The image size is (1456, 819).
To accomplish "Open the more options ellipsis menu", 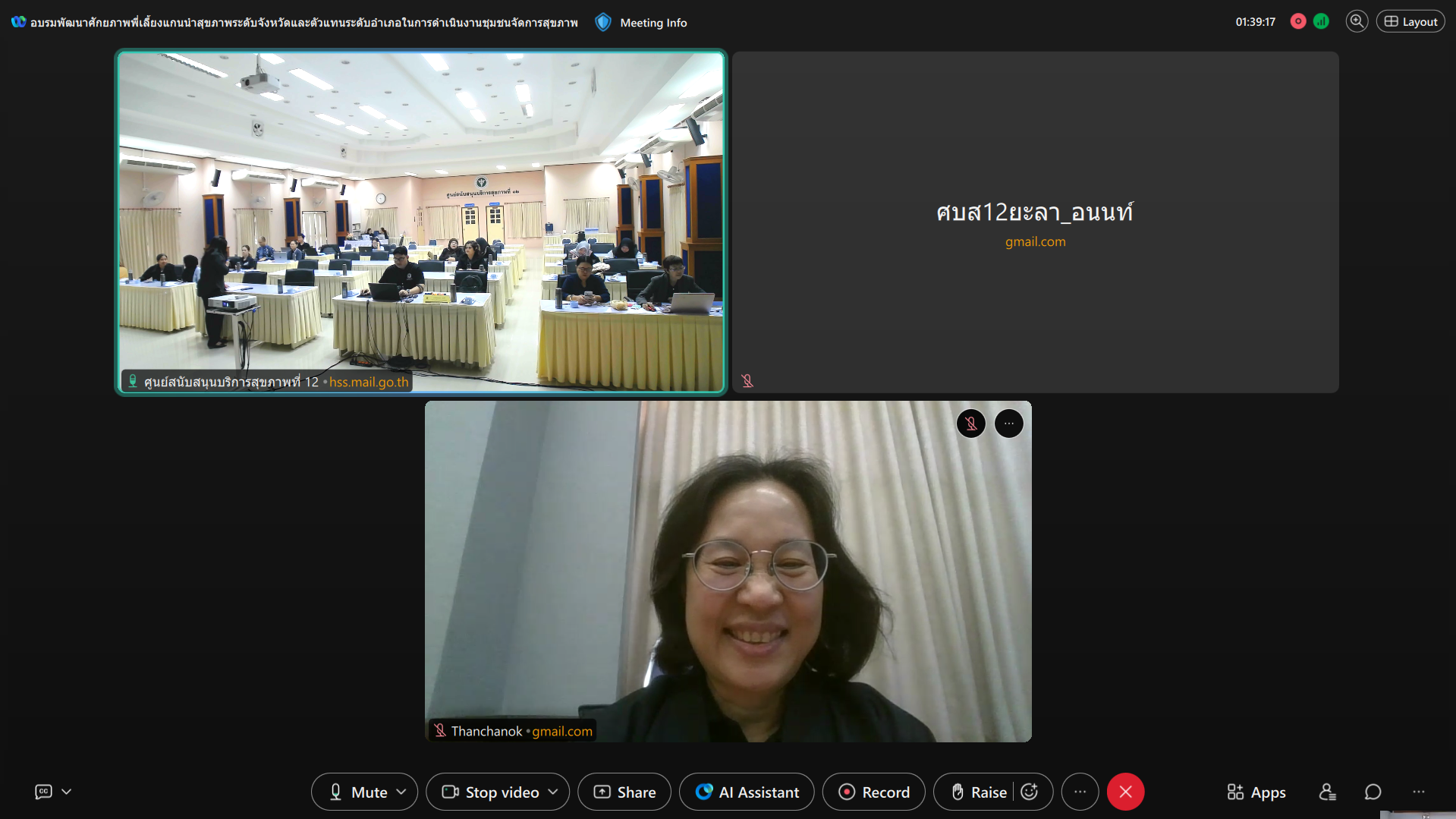I will [x=1080, y=792].
